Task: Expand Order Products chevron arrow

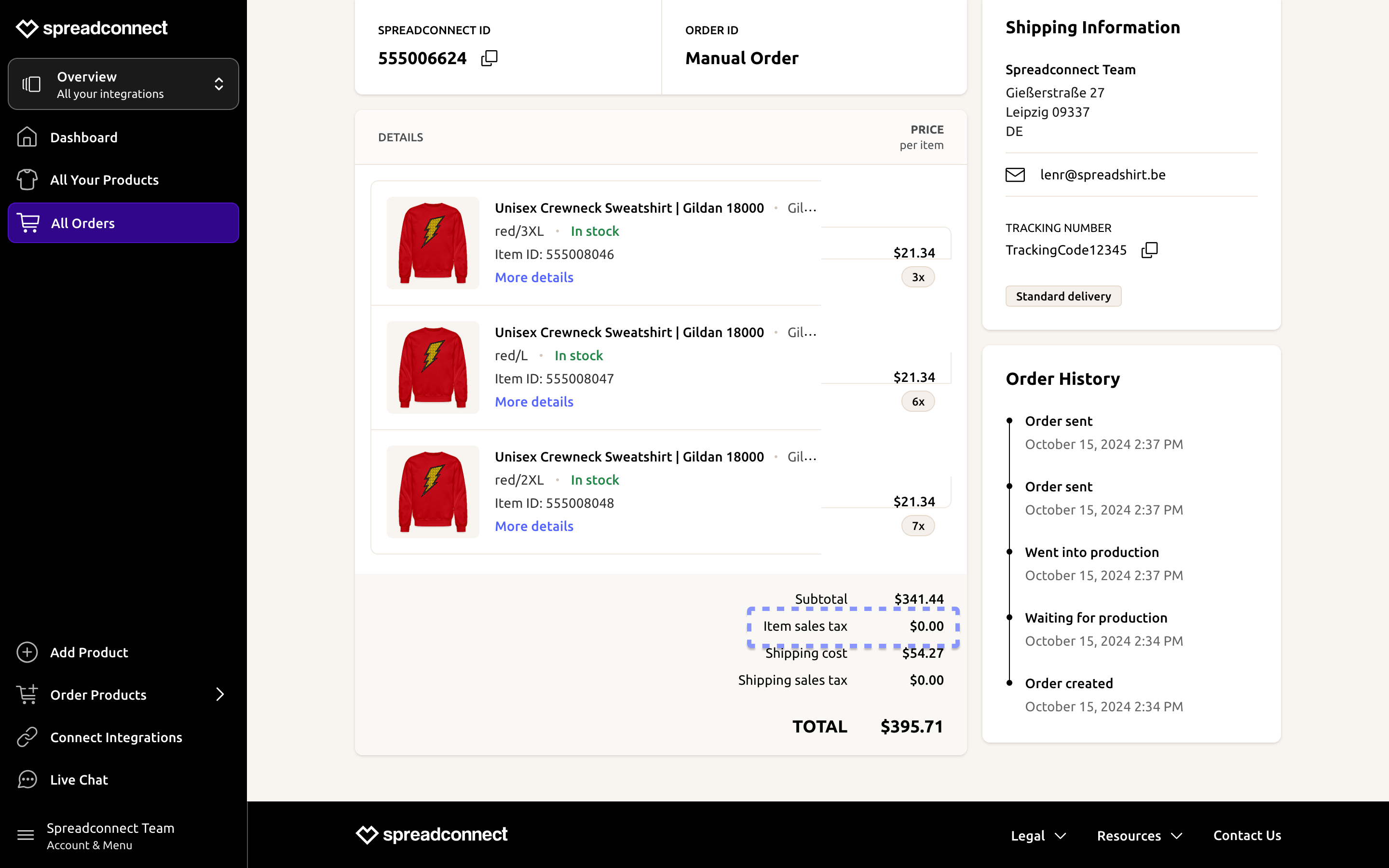Action: [220, 694]
